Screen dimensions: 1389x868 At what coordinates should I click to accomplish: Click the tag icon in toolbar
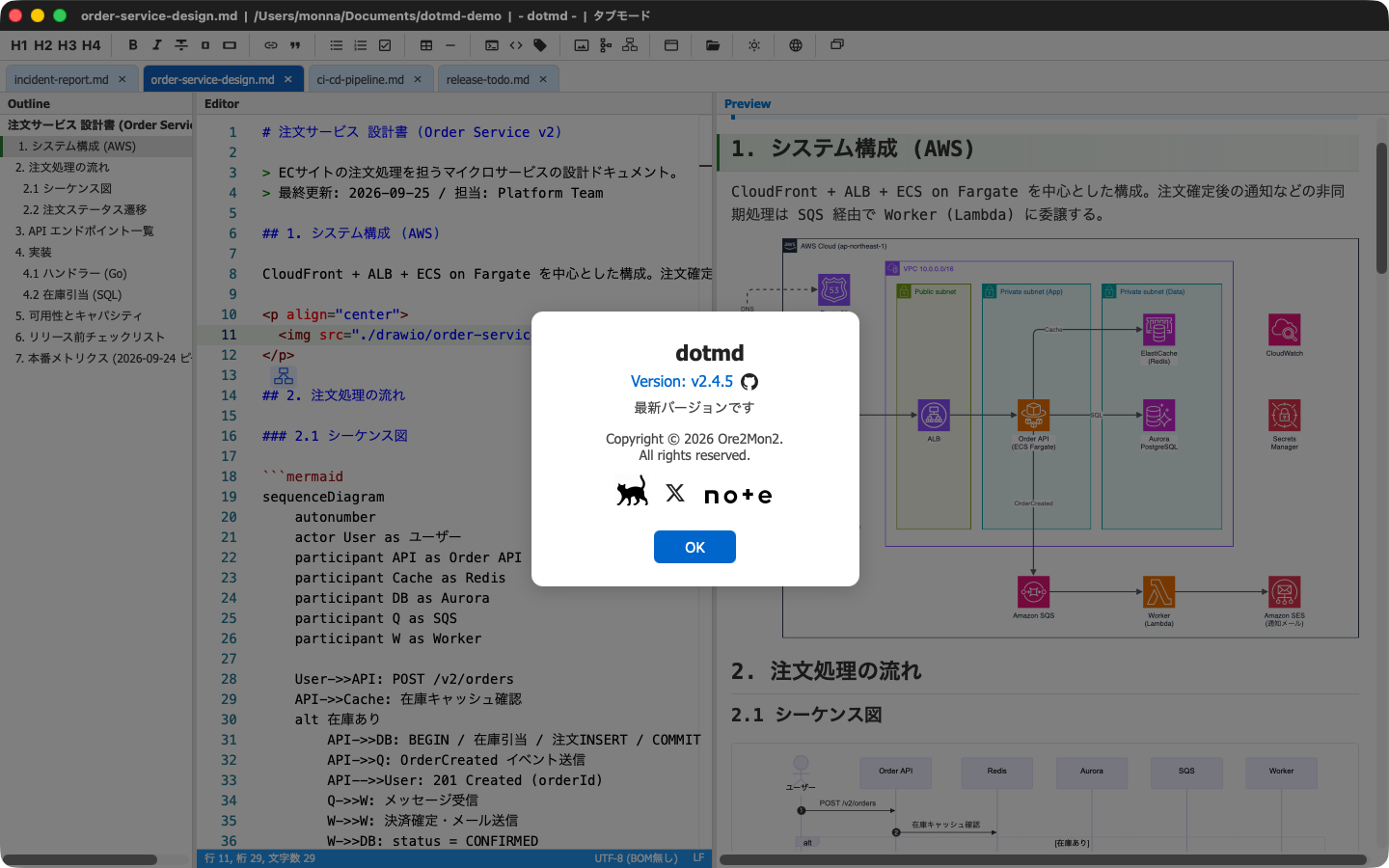pos(540,45)
